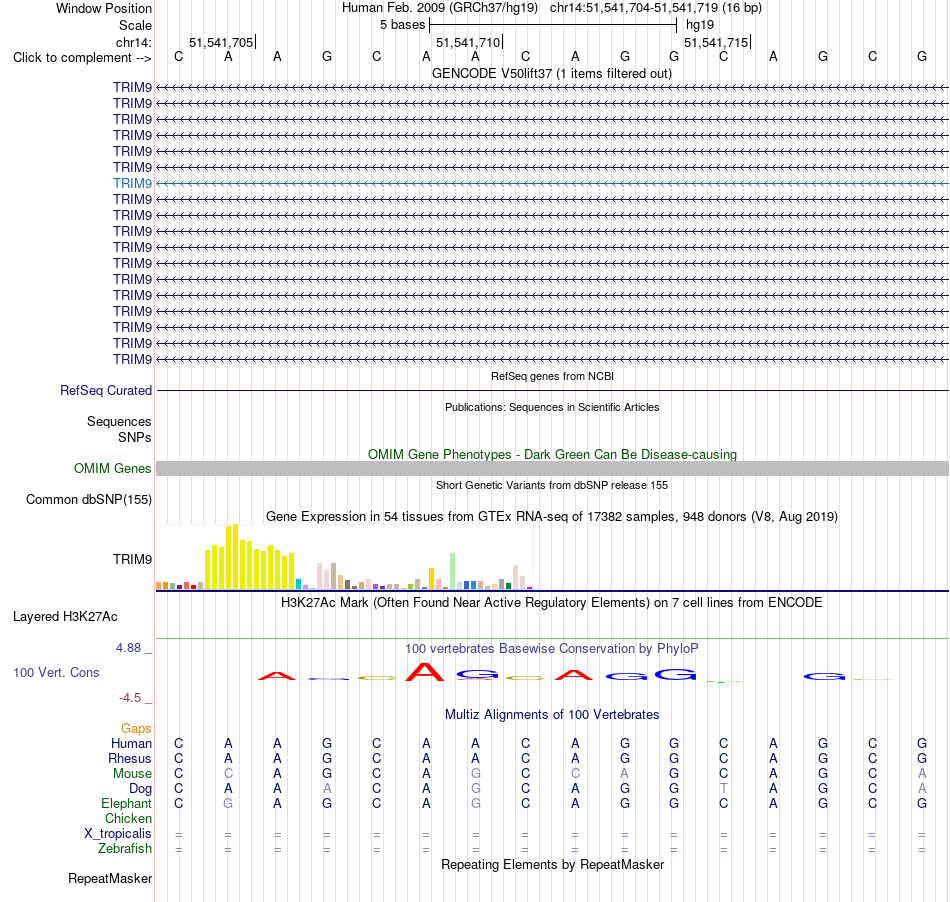This screenshot has width=950, height=902.
Task: Open the H3K27Ac Mark track title
Action: click(552, 603)
